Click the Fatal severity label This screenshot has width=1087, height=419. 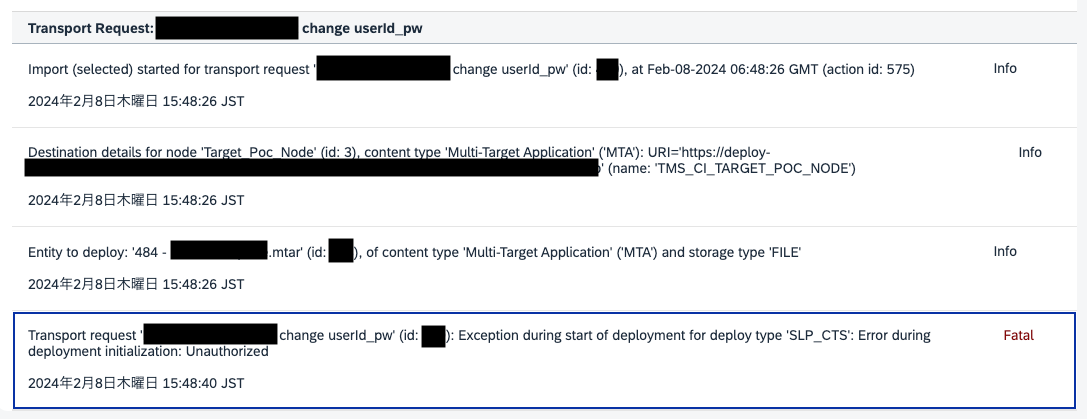tap(1018, 336)
